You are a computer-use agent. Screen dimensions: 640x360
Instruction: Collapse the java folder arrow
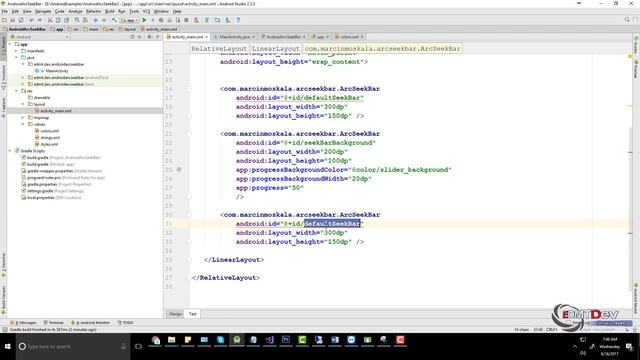16,58
